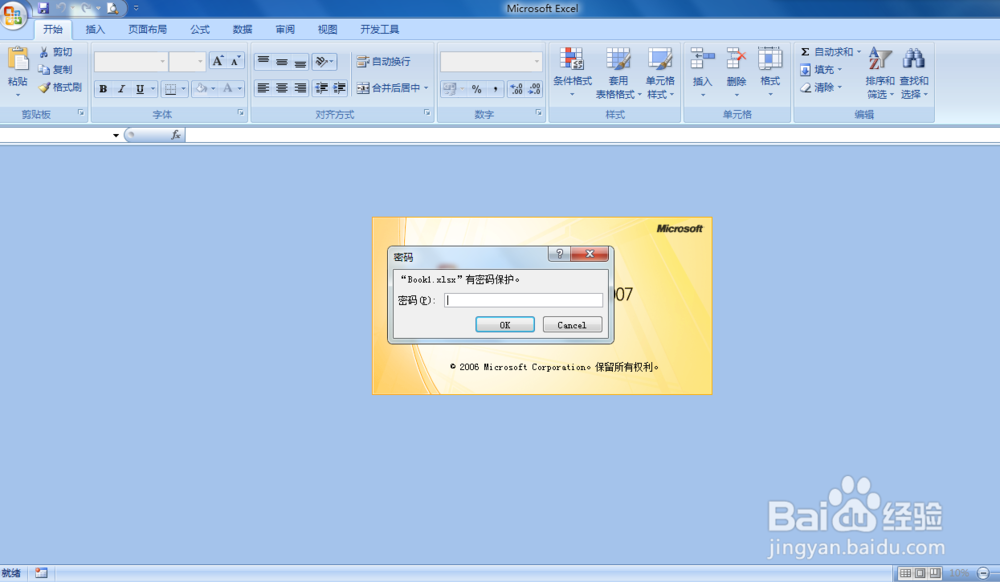Image resolution: width=1000 pixels, height=582 pixels.
Task: Click Wrap Text (自动换行)
Action: coord(384,61)
